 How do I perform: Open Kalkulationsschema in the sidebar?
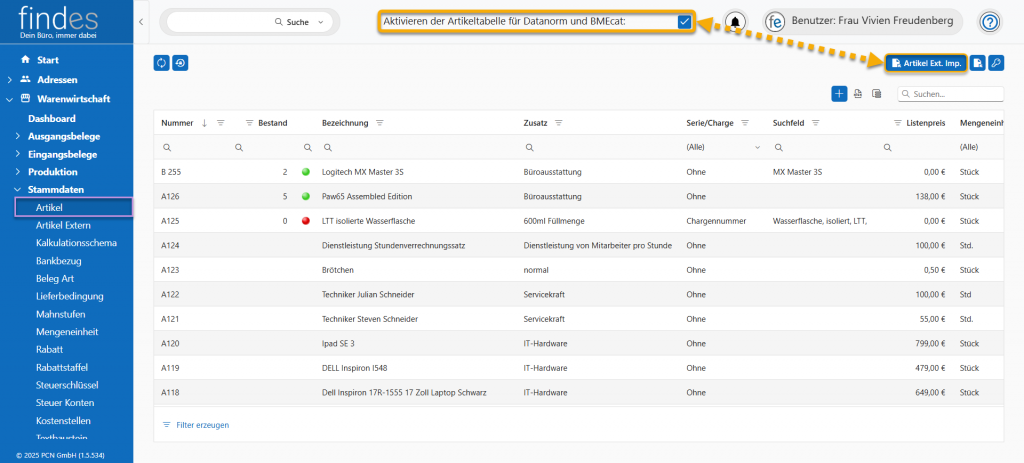coord(76,243)
